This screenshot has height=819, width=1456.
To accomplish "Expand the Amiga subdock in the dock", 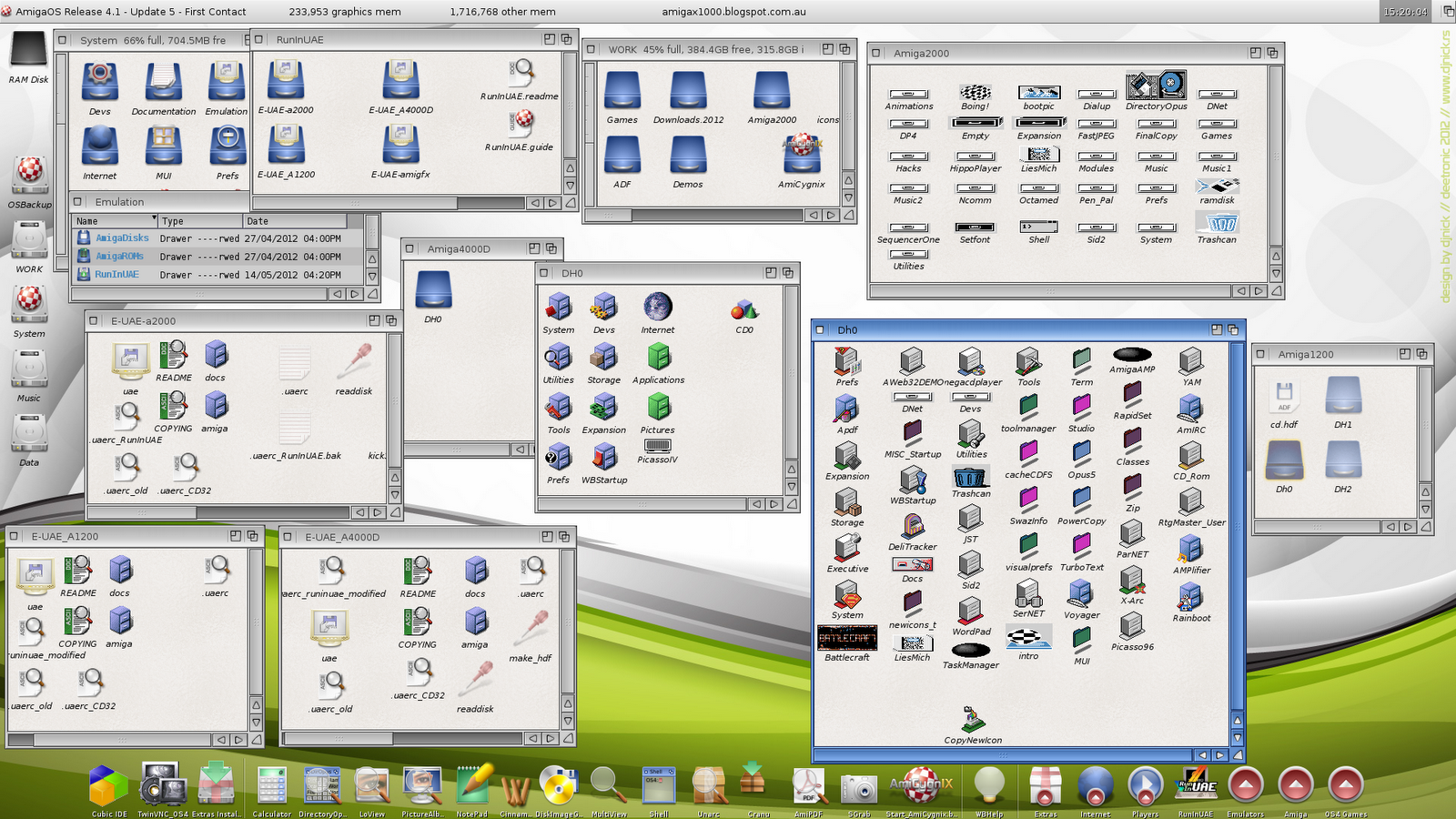I will [x=1295, y=786].
